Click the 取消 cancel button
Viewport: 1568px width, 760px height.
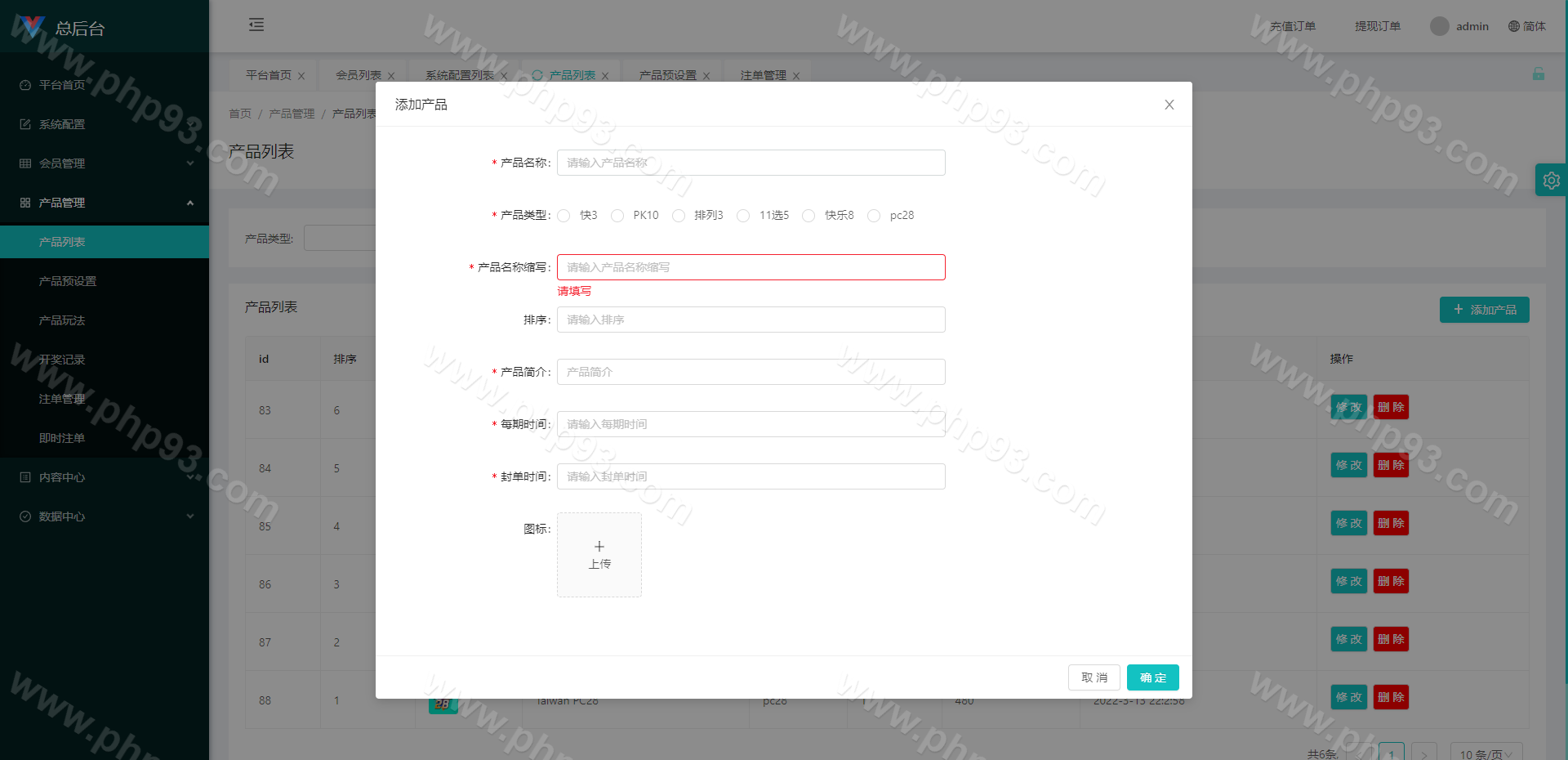(x=1094, y=677)
